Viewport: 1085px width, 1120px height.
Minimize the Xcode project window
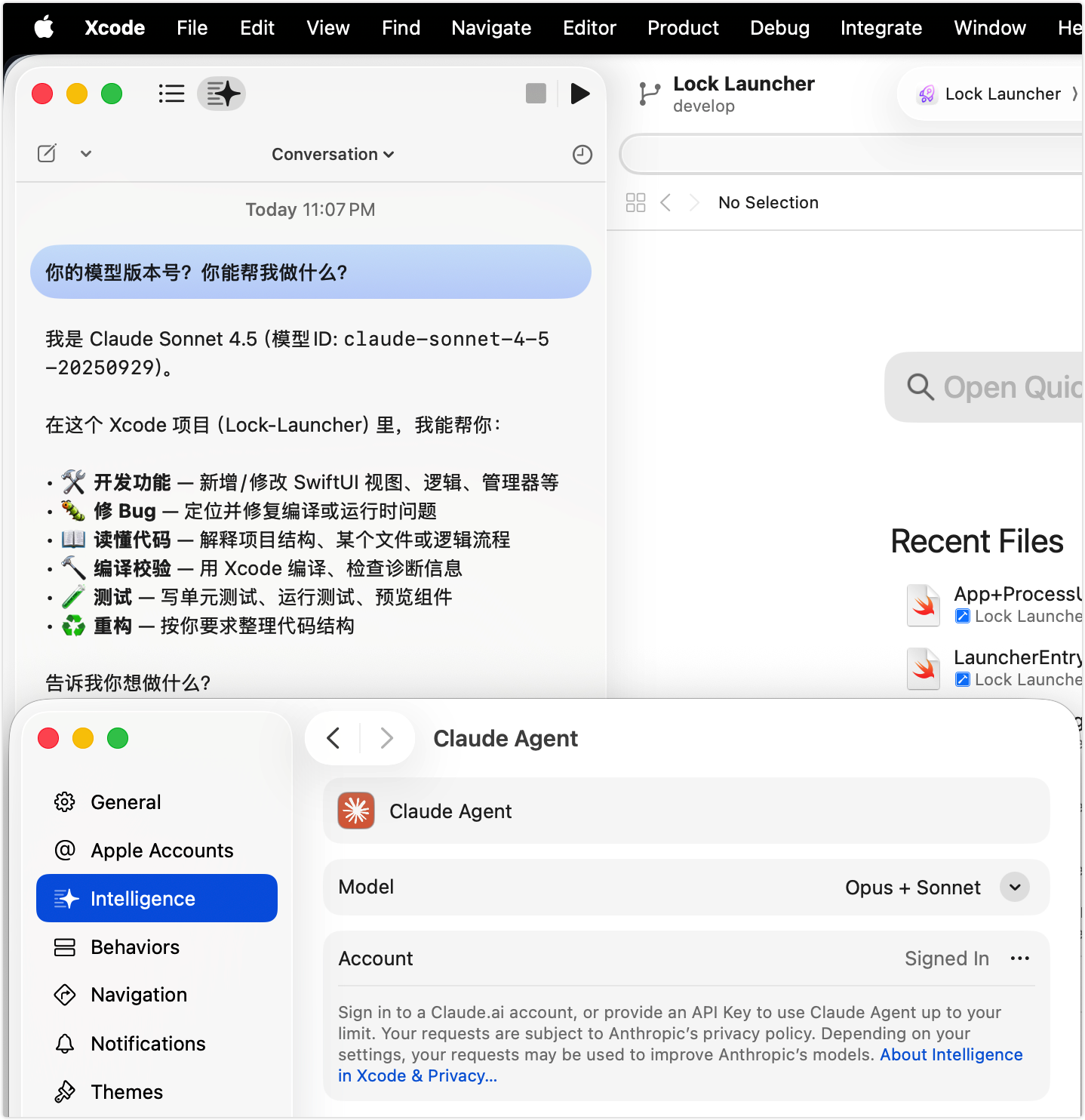point(77,94)
